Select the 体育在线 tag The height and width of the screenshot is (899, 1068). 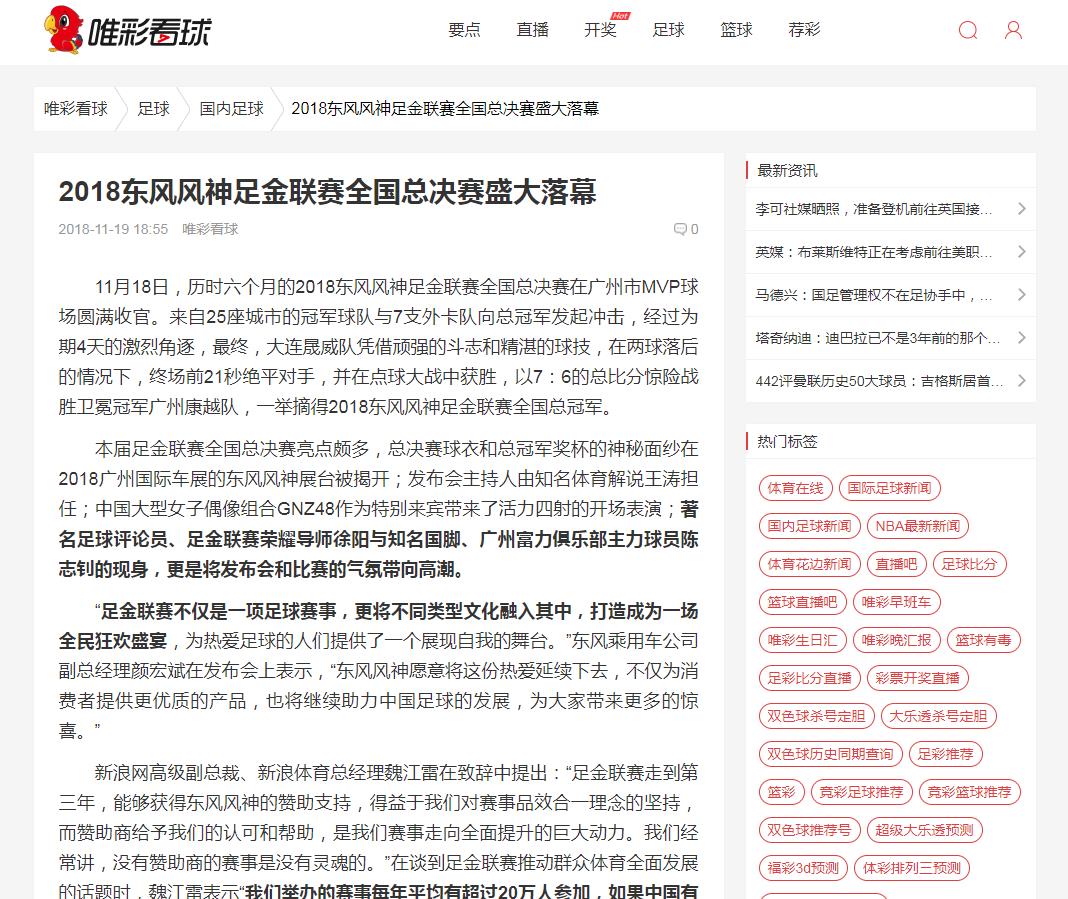pos(796,488)
